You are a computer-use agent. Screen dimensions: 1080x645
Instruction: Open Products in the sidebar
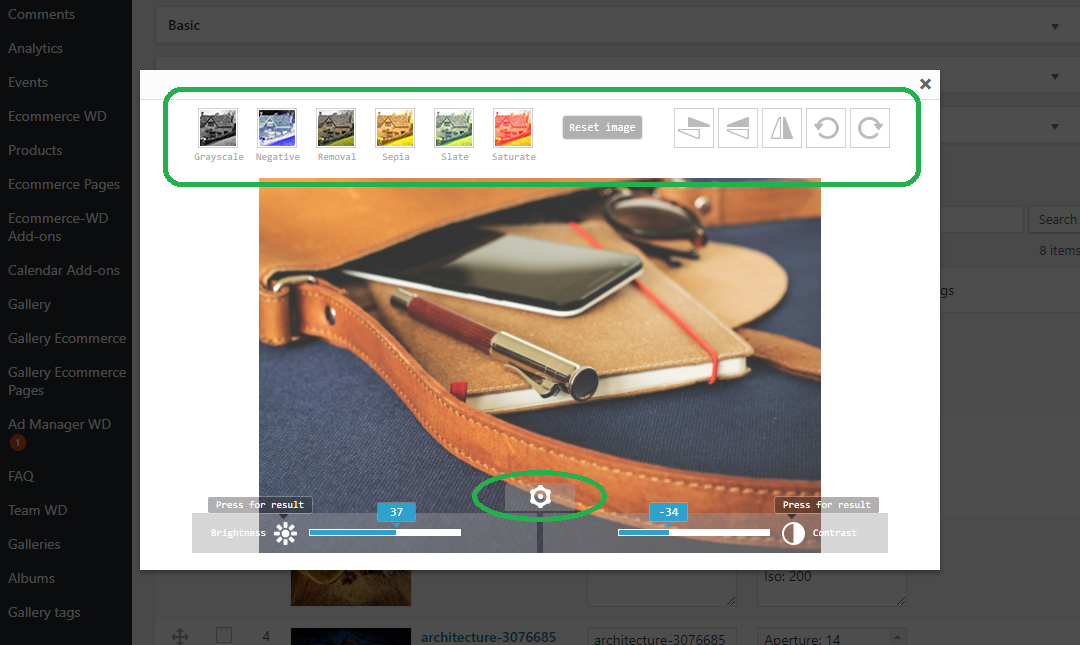pos(35,150)
